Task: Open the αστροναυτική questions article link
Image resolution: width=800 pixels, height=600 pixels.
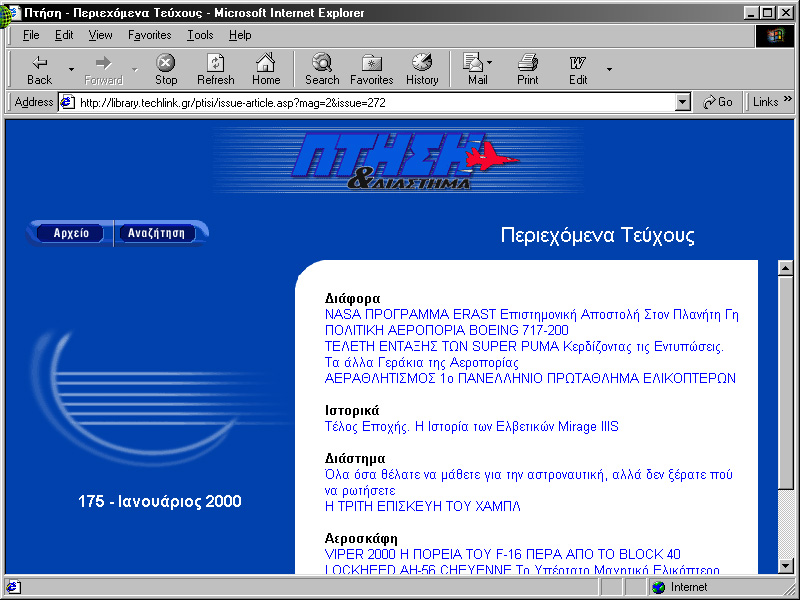Action: pyautogui.click(x=529, y=483)
